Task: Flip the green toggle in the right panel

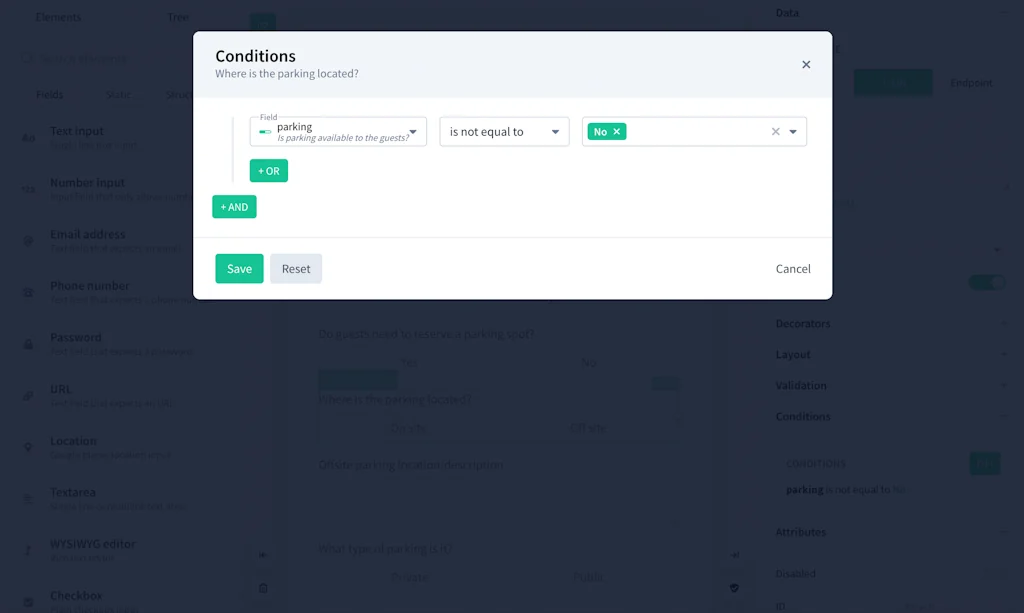Action: 987,282
